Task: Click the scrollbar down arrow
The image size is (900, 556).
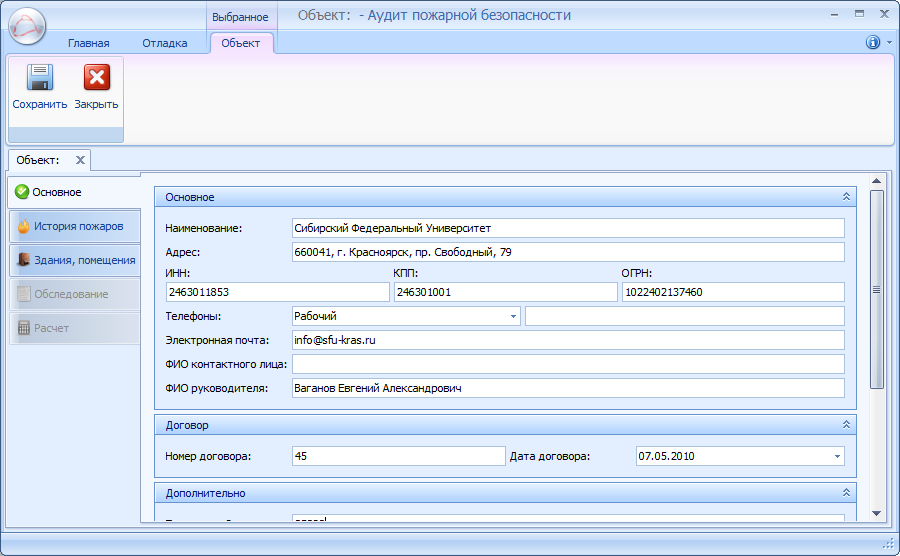Action: pos(876,514)
